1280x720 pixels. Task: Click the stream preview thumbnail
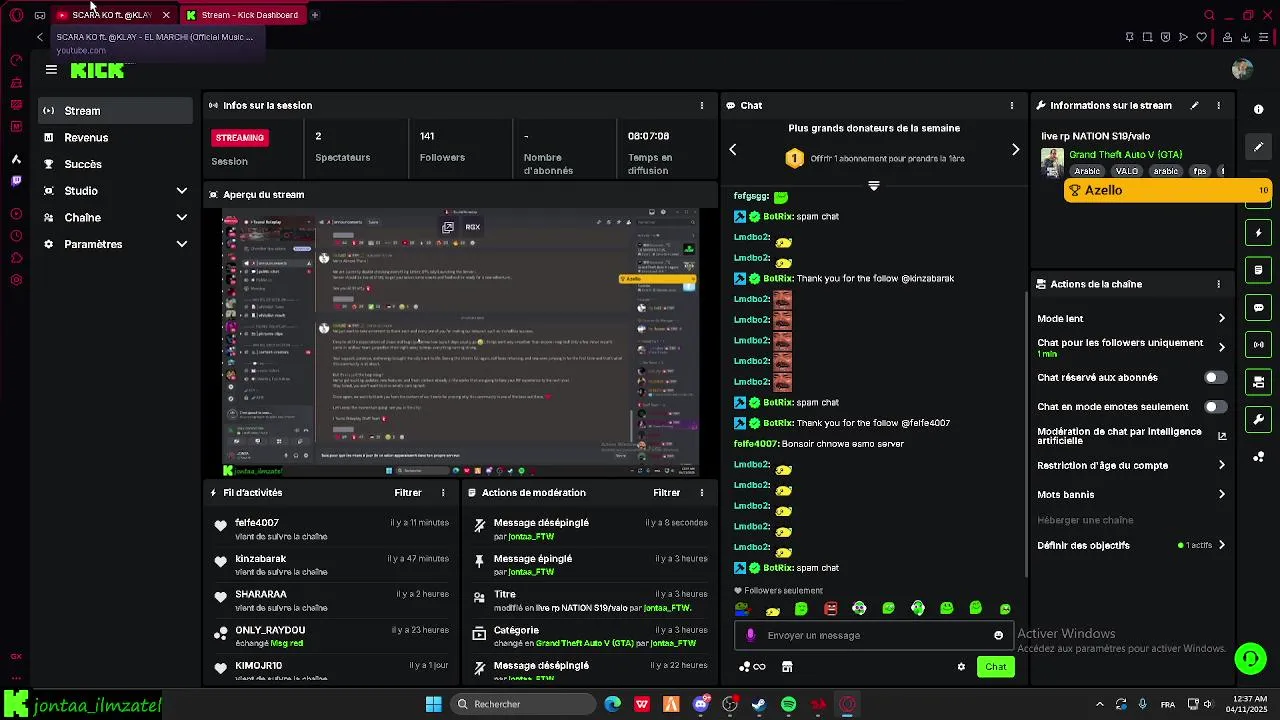(x=460, y=343)
